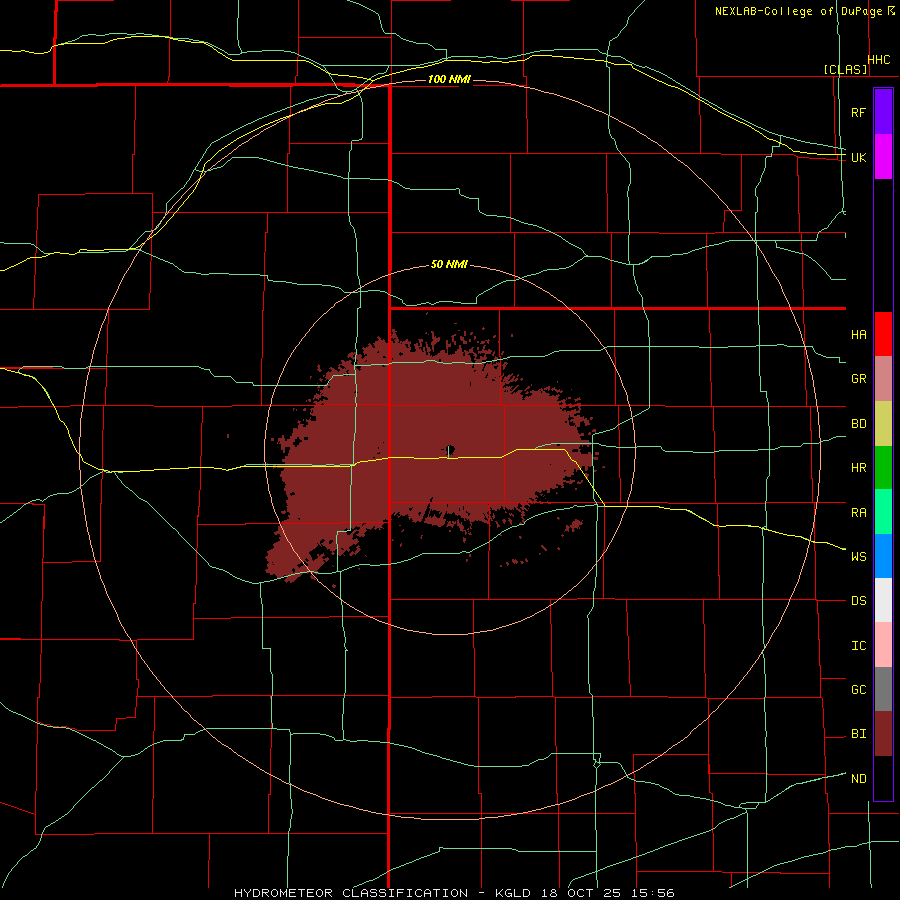
Task: Click the RA legend label
Action: pyautogui.click(x=858, y=513)
